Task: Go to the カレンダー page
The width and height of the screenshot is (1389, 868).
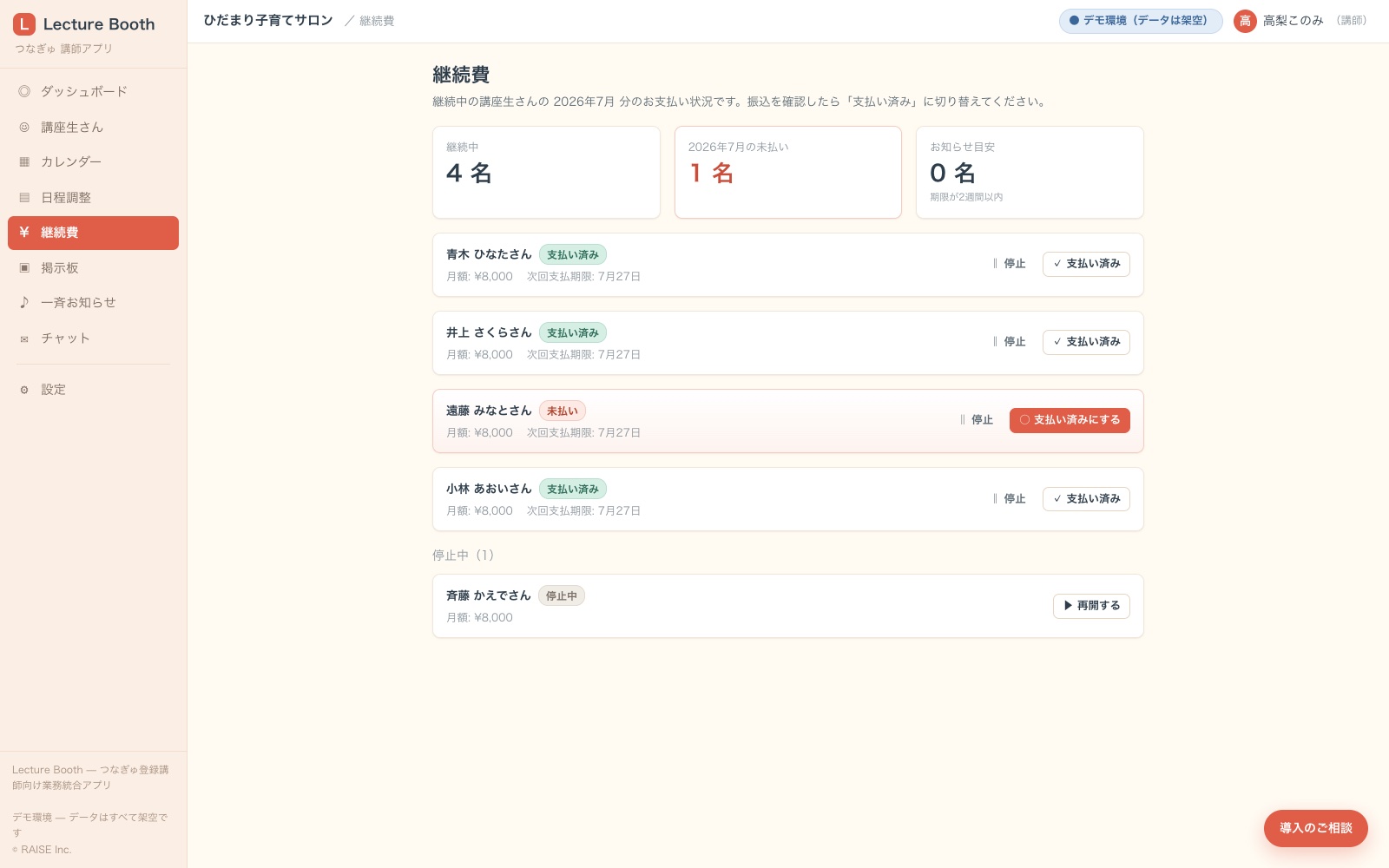Action: [93, 161]
